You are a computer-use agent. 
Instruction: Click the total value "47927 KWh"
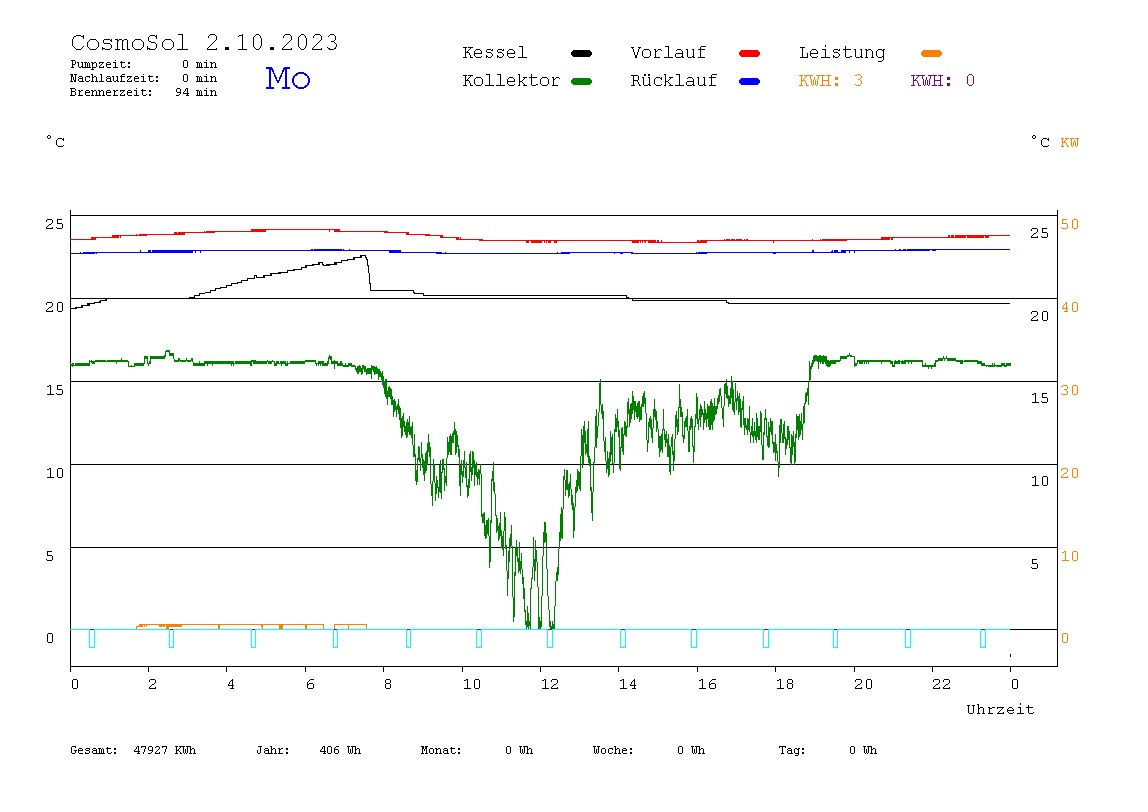(x=165, y=750)
